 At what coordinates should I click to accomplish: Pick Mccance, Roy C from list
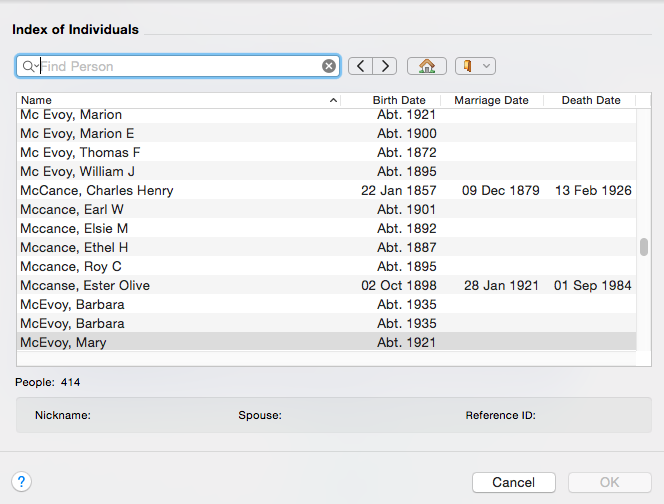click(71, 266)
